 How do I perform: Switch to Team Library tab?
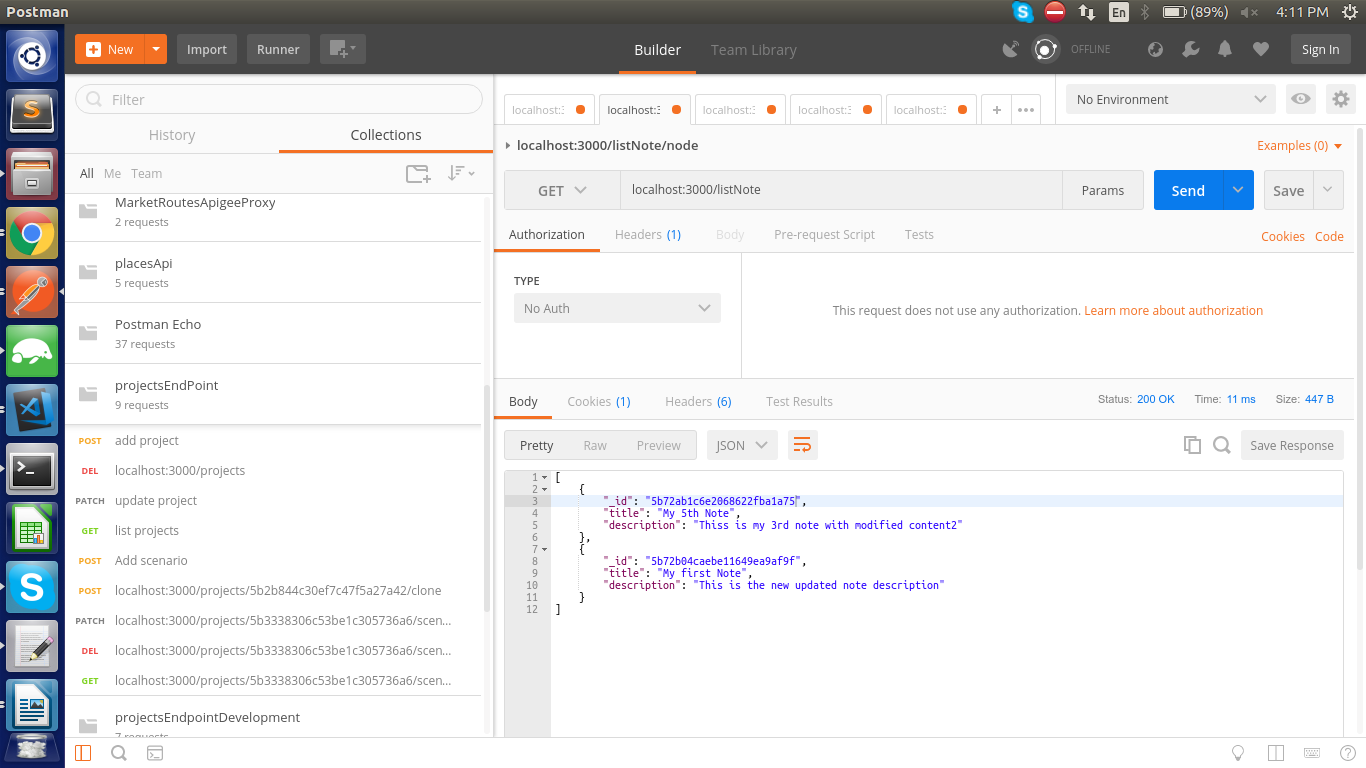coord(754,49)
